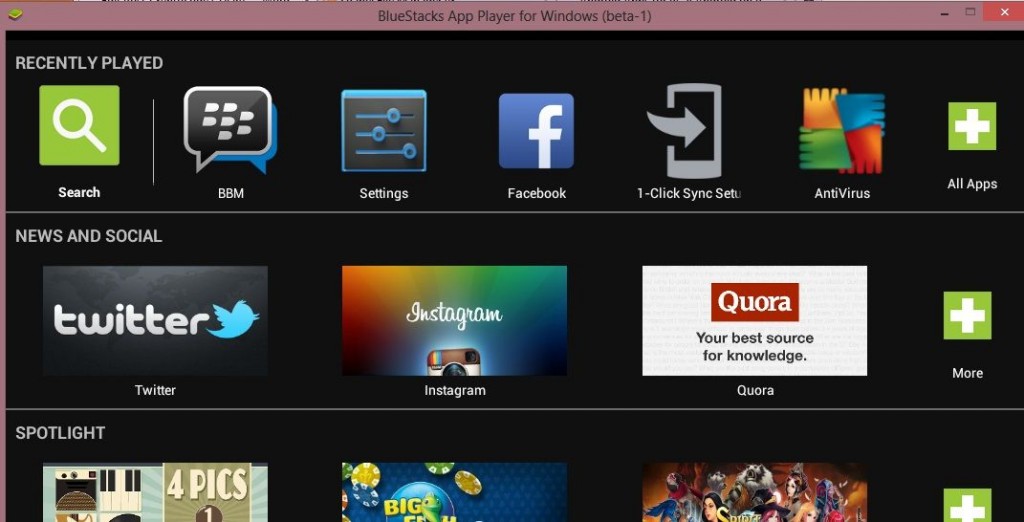Viewport: 1024px width, 522px height.
Task: Maximize the BlueStacks App Player window
Action: click(971, 13)
